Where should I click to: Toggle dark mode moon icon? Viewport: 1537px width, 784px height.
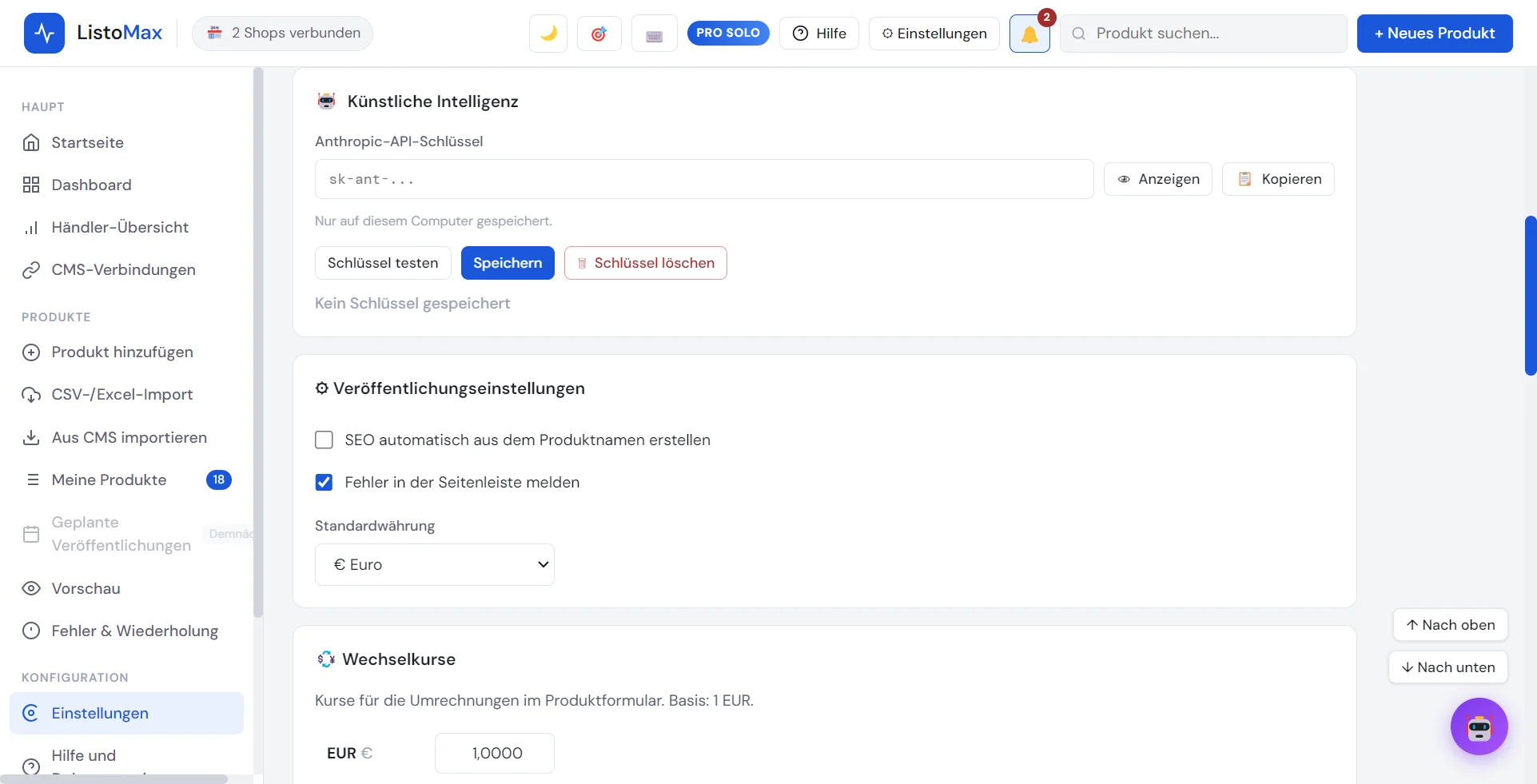coord(548,34)
